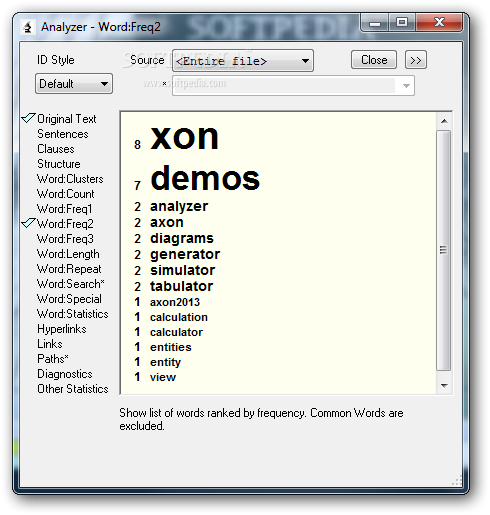This screenshot has height=515, width=490.
Task: Click the word 'entities' in results
Action: (x=171, y=347)
